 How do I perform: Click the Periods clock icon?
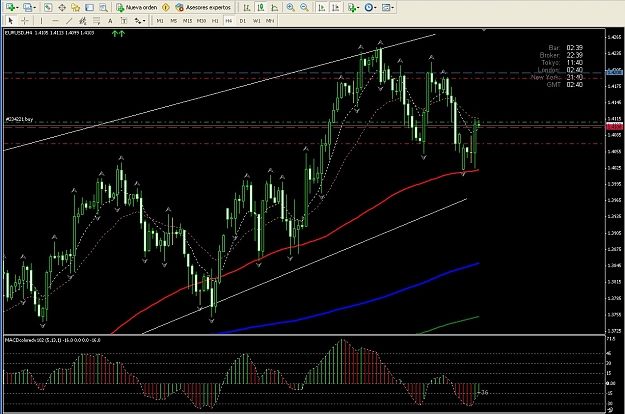coord(368,7)
